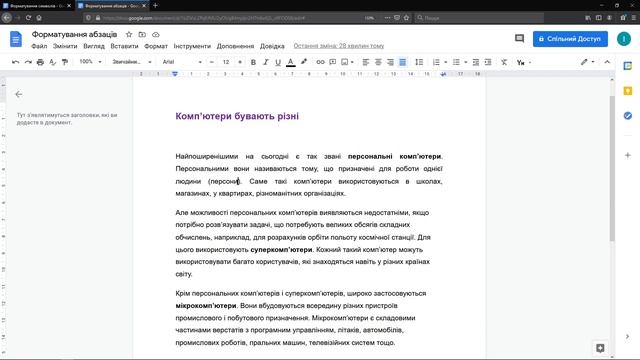The image size is (640, 360).
Task: Move document to a folder
Action: [x=142, y=35]
